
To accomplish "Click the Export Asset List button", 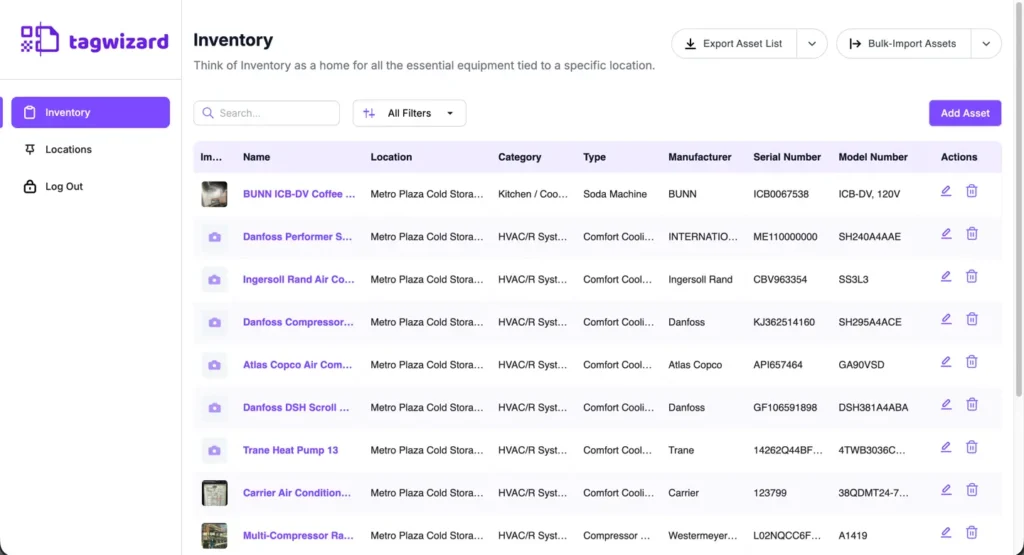I will (x=734, y=44).
